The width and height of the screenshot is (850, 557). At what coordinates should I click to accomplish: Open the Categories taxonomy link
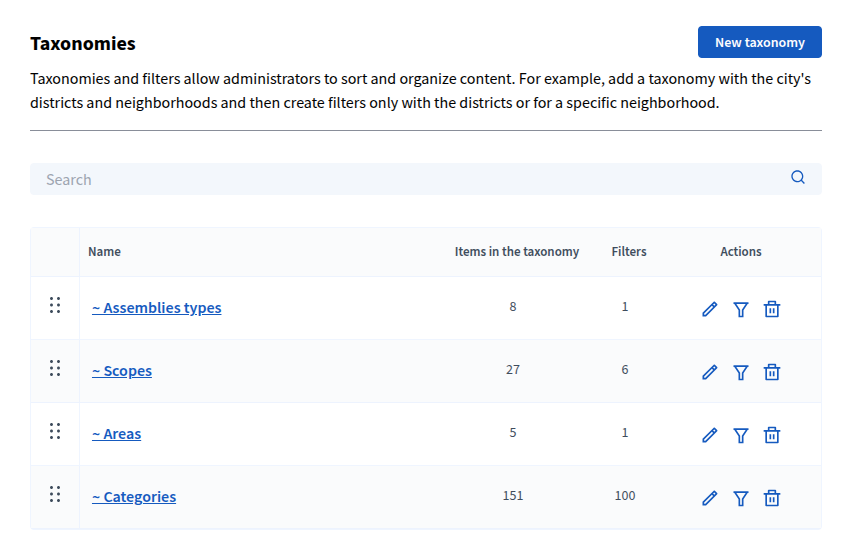(134, 497)
